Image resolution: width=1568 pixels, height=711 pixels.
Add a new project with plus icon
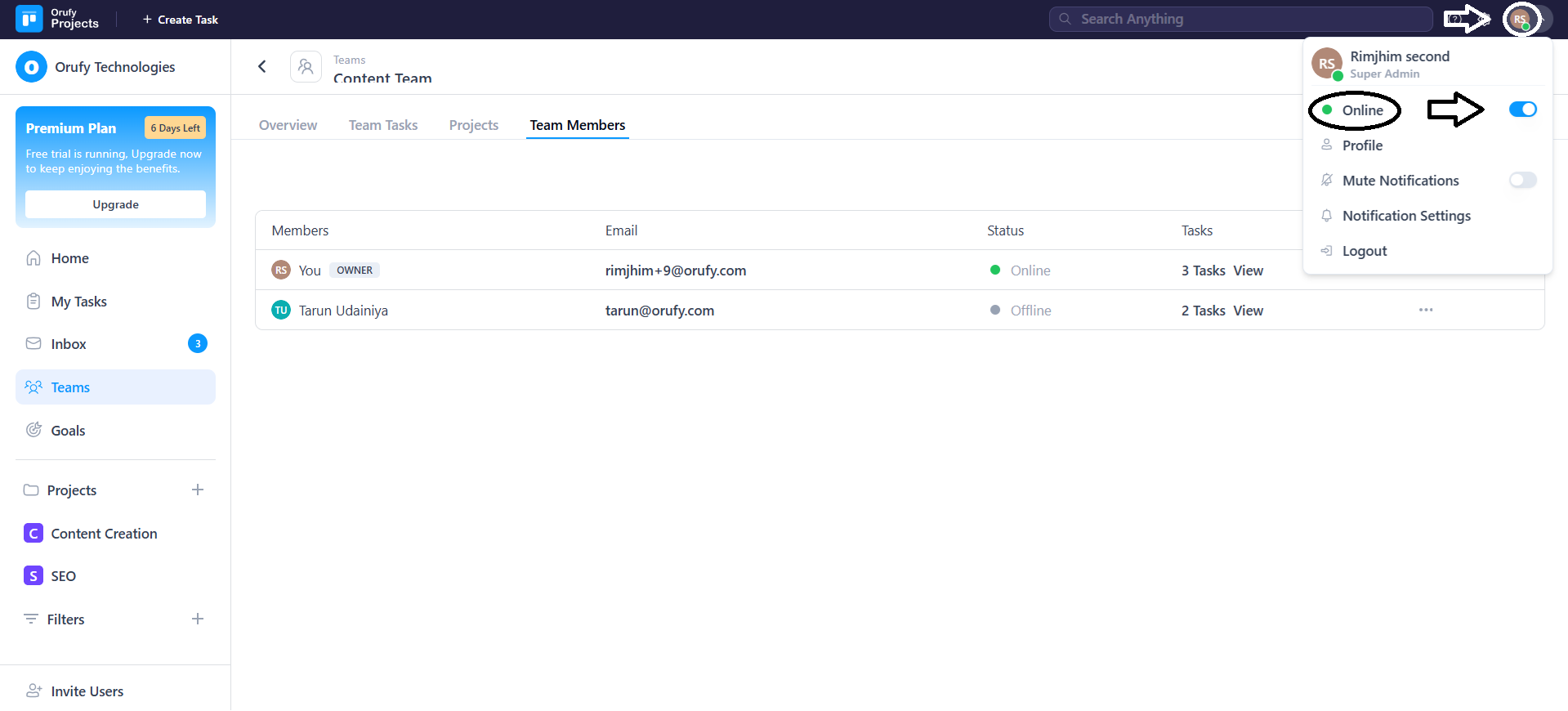click(x=198, y=490)
